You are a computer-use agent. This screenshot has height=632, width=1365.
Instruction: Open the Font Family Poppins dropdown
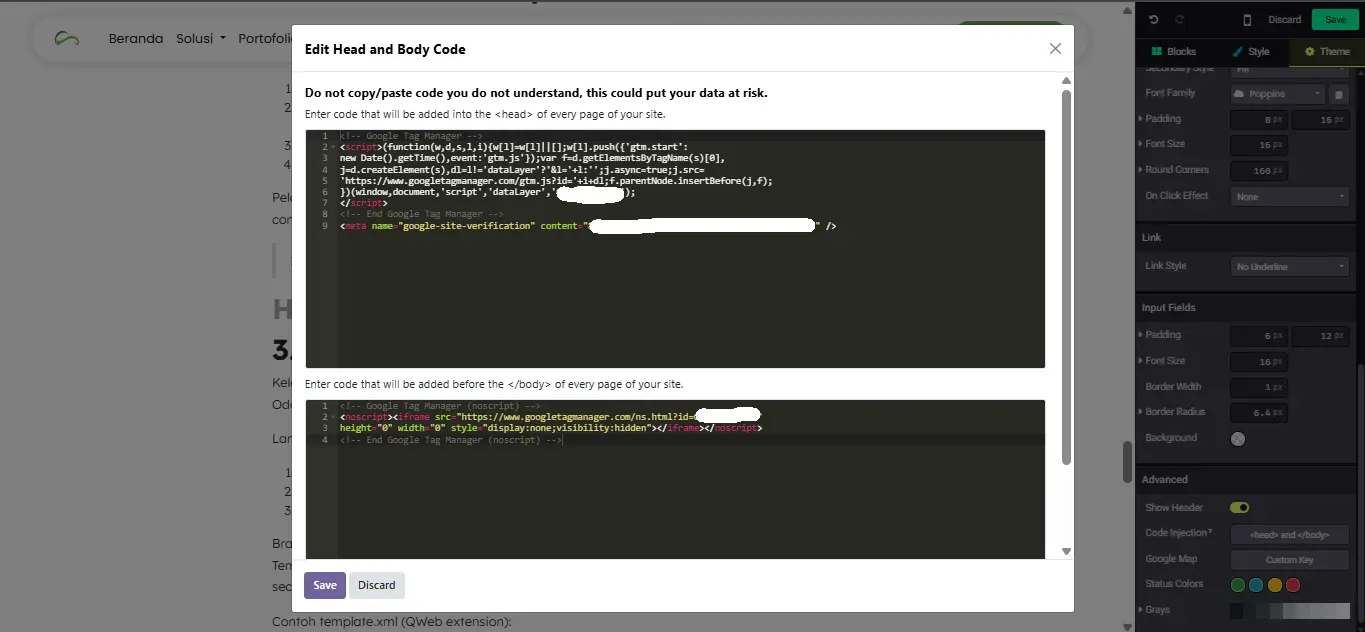(x=1276, y=94)
